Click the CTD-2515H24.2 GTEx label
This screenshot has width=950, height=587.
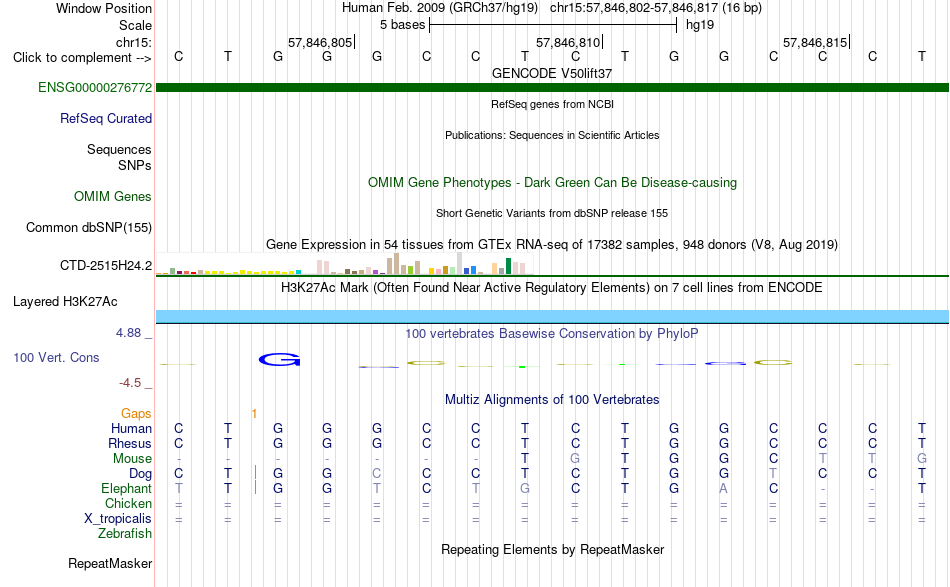[106, 265]
